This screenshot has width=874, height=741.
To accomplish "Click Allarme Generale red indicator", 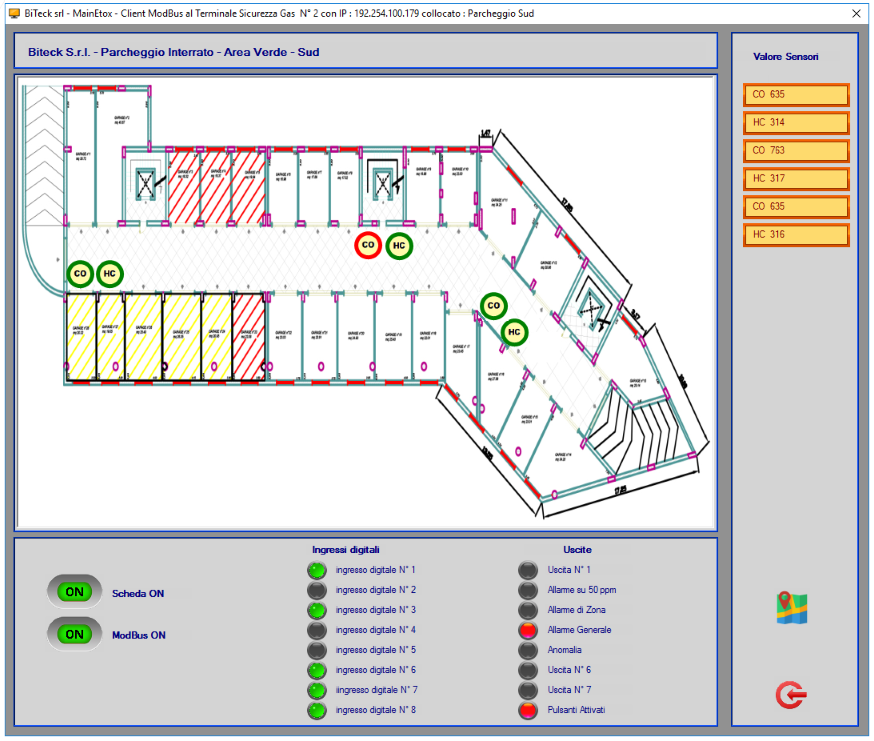I will (x=528, y=630).
